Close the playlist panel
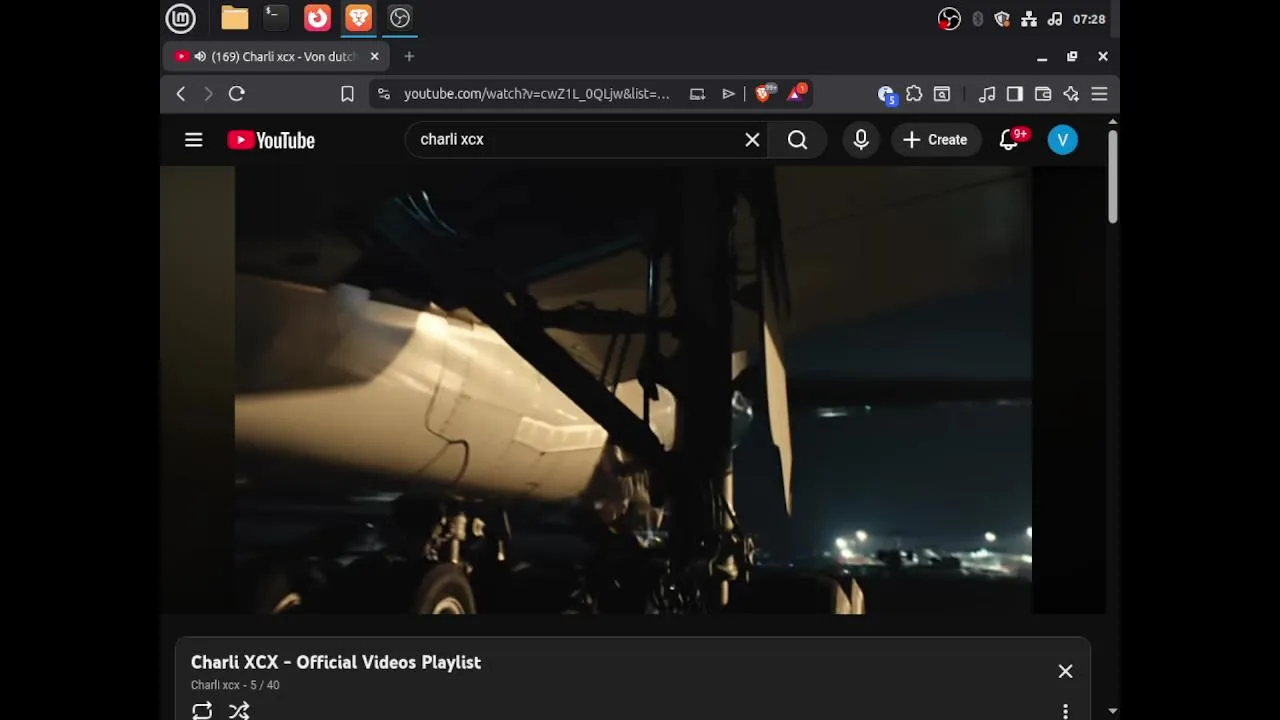The height and width of the screenshot is (720, 1280). (1065, 671)
